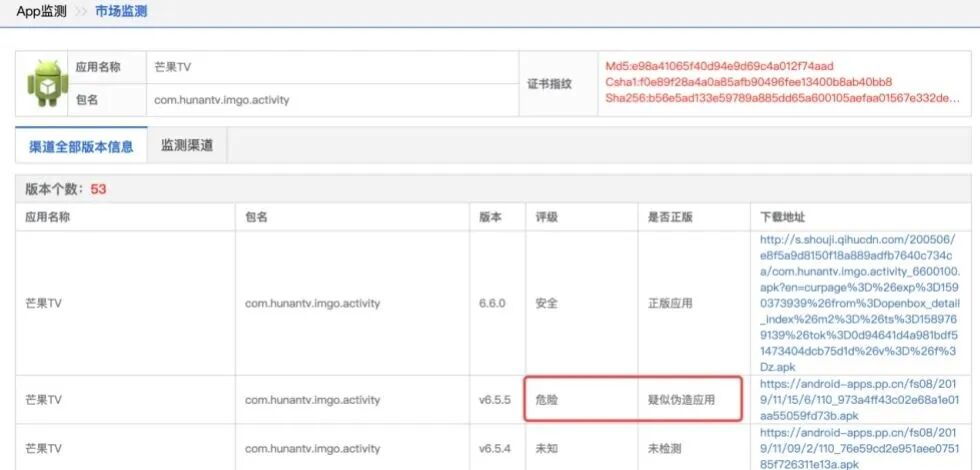Click package name in the 6.6.0 row
980x470 pixels.
click(x=312, y=304)
